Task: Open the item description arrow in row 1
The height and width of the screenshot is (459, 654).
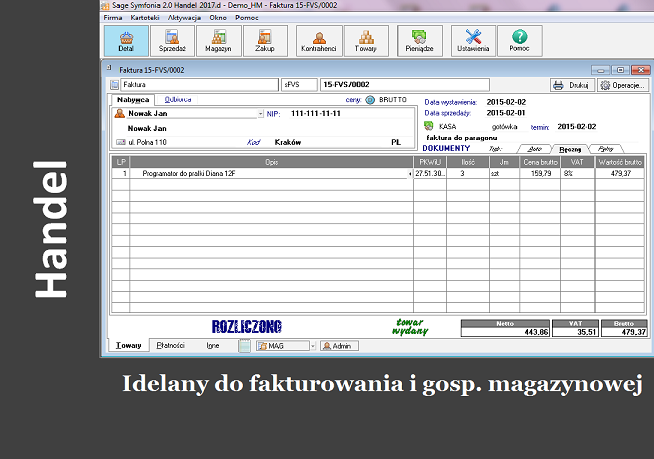Action: point(410,174)
